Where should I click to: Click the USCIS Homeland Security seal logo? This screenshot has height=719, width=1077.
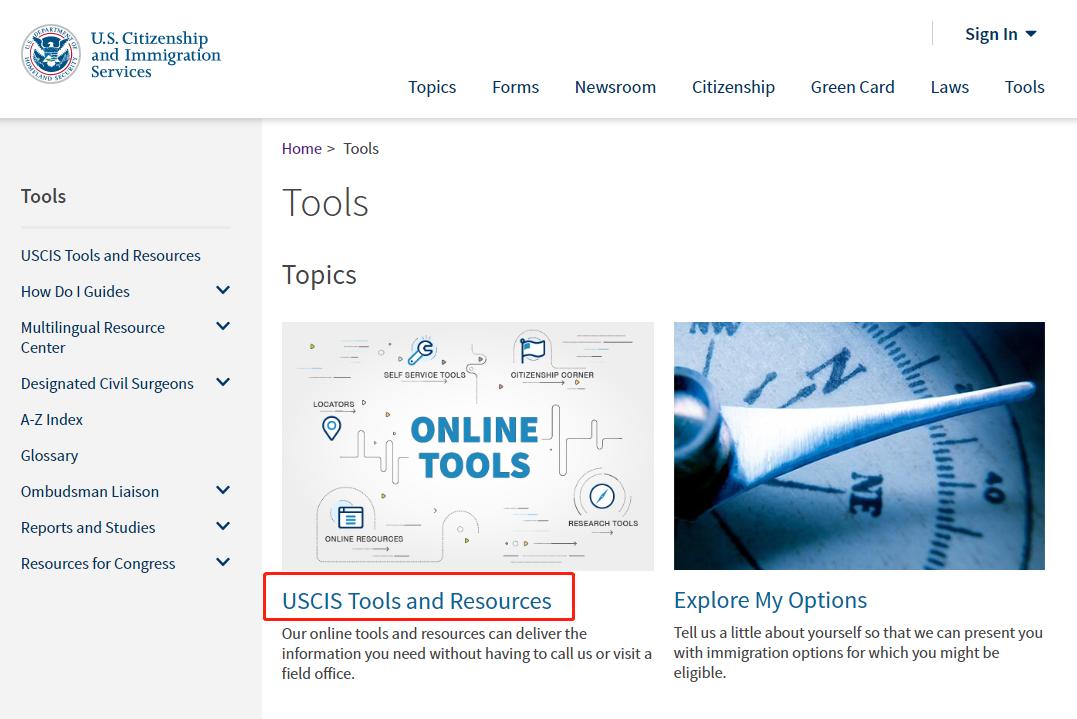click(51, 55)
